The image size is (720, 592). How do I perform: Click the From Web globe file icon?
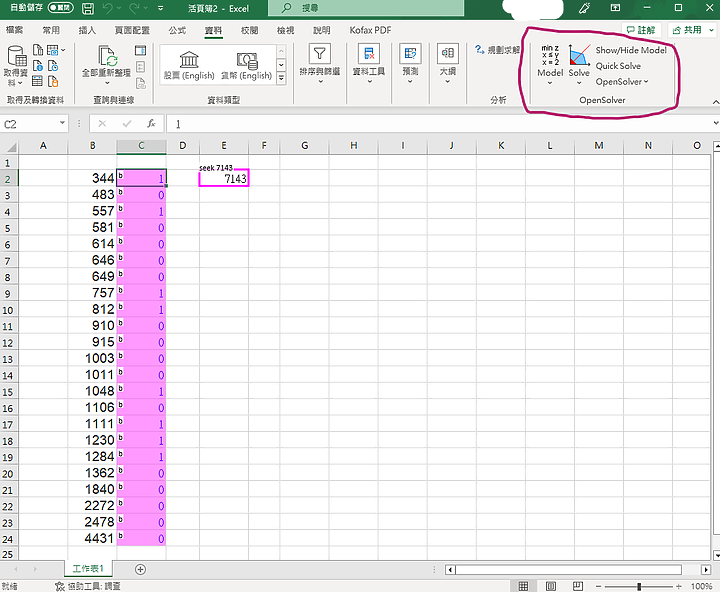click(38, 66)
